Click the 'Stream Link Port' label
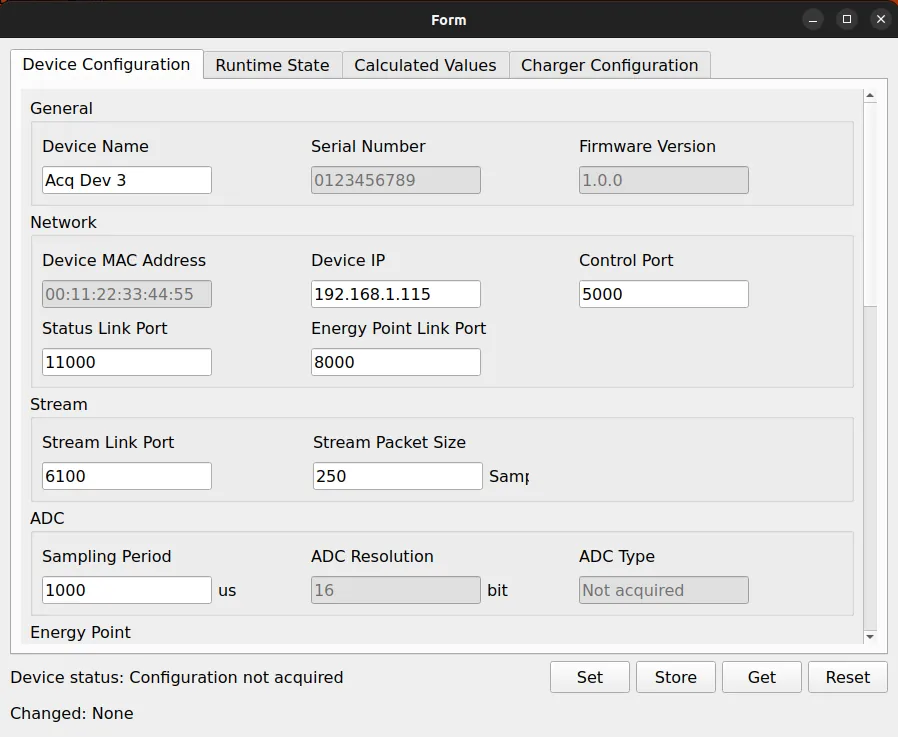This screenshot has width=898, height=737. point(108,442)
